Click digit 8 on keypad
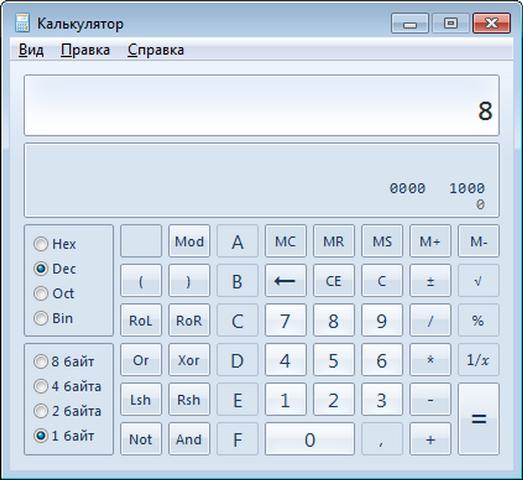This screenshot has width=523, height=480. (334, 320)
